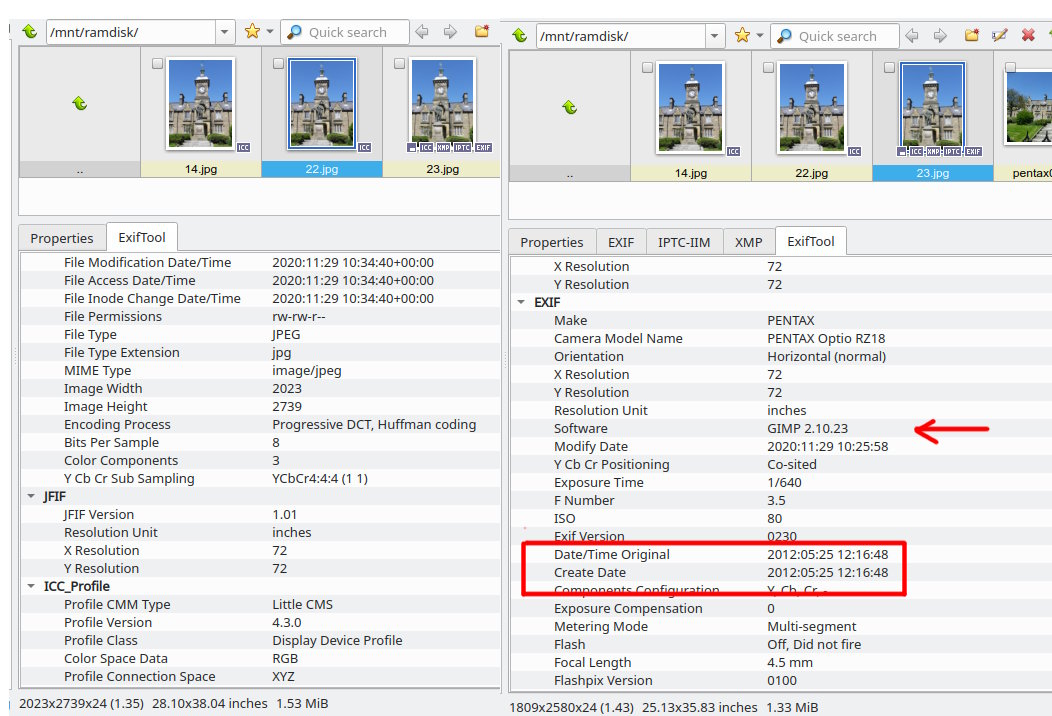
Task: Go up a folder in the right window toolbar
Action: click(519, 36)
